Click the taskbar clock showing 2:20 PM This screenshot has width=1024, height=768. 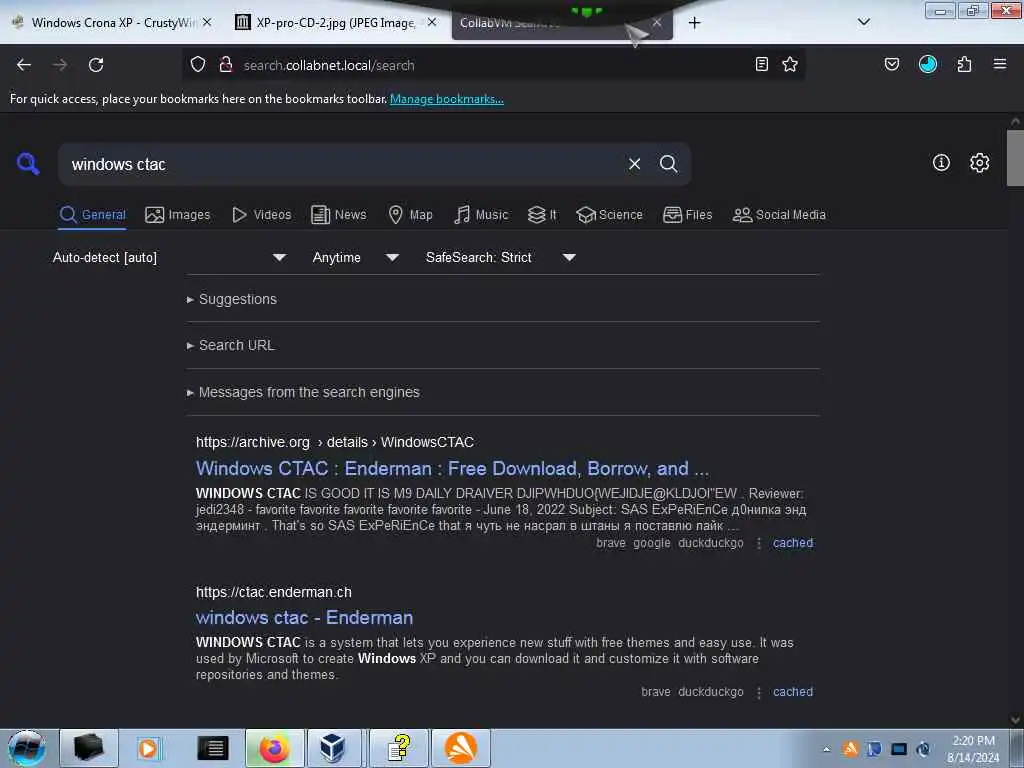(973, 749)
